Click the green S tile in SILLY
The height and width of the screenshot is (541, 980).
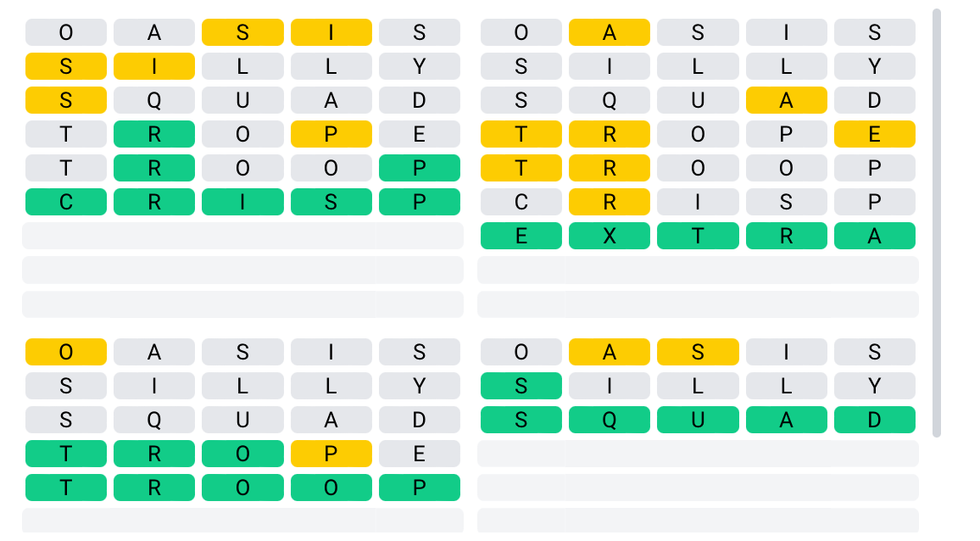coord(521,386)
